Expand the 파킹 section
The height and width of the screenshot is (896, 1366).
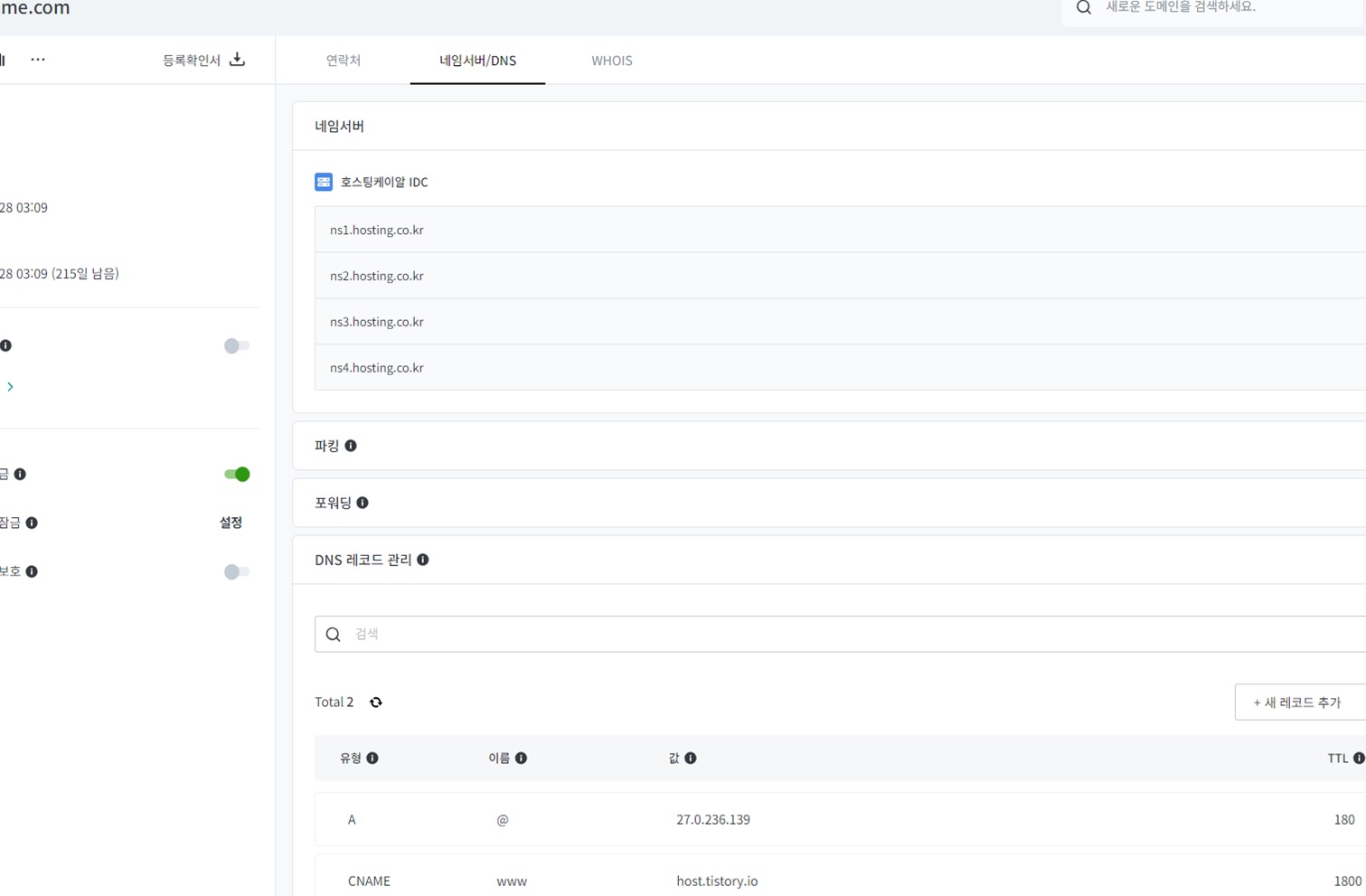pyautogui.click(x=829, y=446)
